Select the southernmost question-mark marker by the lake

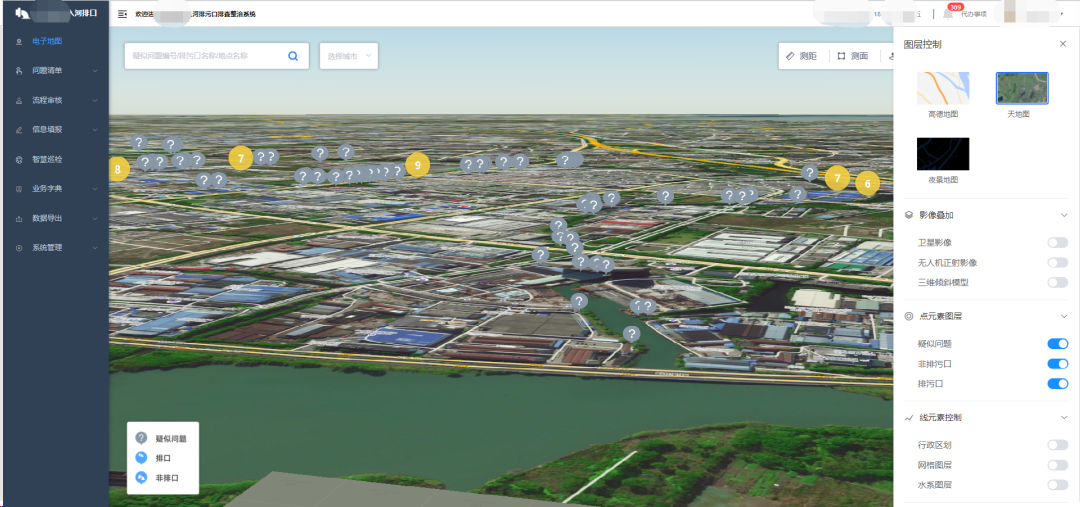632,334
